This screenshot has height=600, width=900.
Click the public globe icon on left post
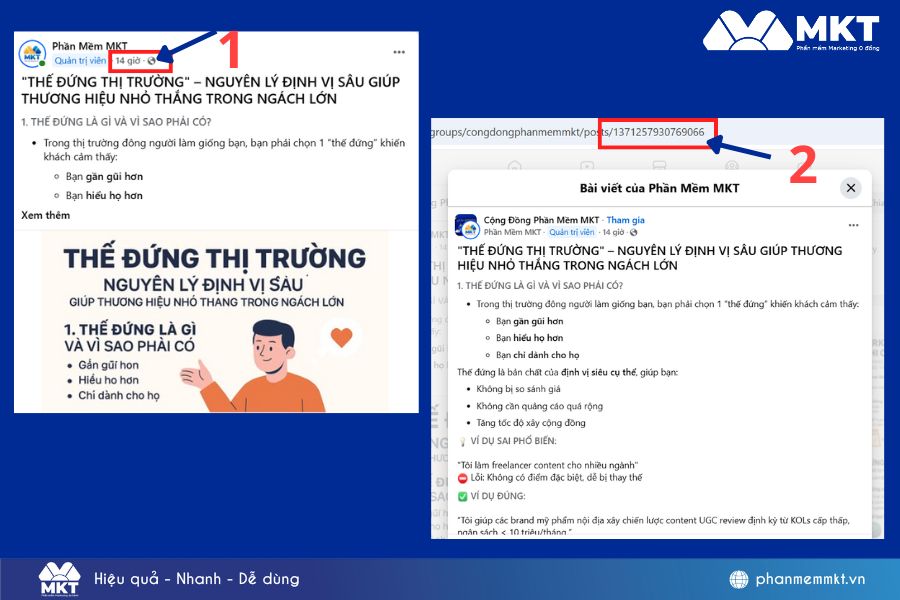[x=152, y=61]
